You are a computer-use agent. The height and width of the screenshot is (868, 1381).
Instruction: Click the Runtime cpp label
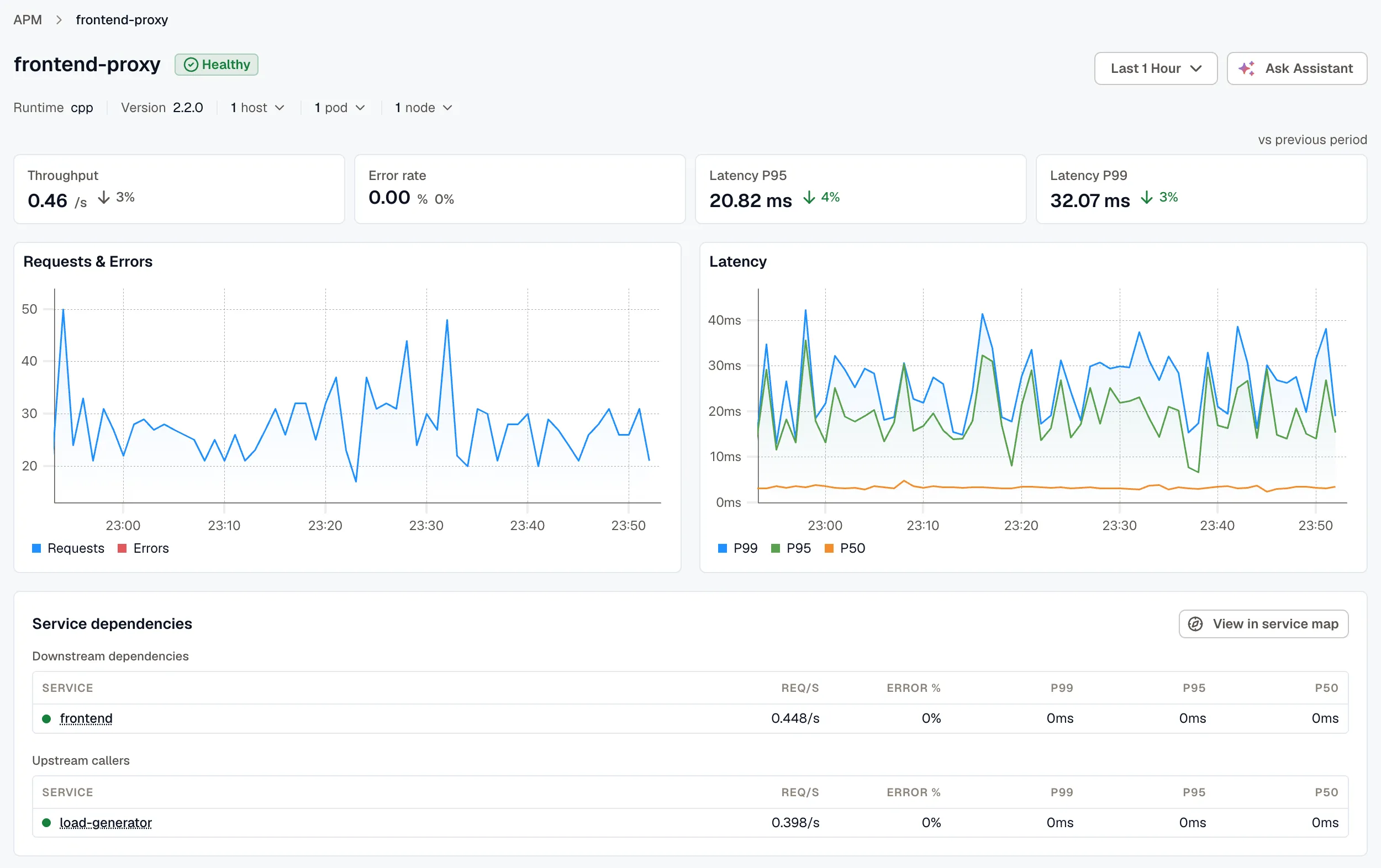coord(53,108)
